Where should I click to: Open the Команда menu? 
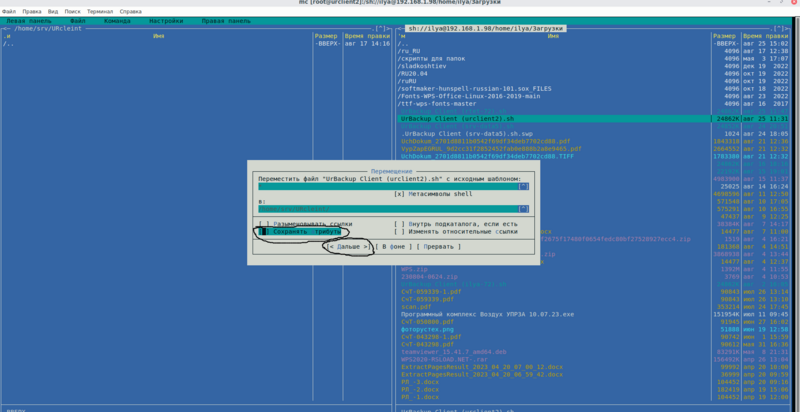(x=117, y=21)
